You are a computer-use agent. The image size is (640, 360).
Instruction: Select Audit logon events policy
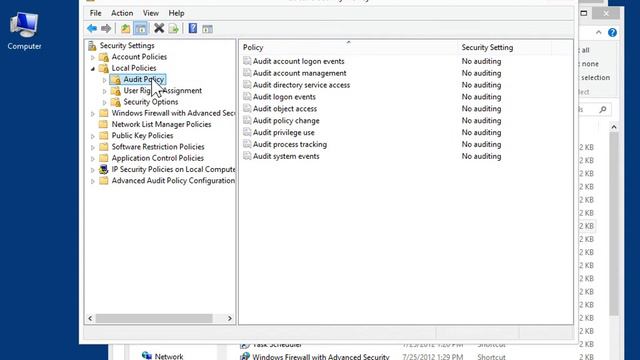coord(284,97)
